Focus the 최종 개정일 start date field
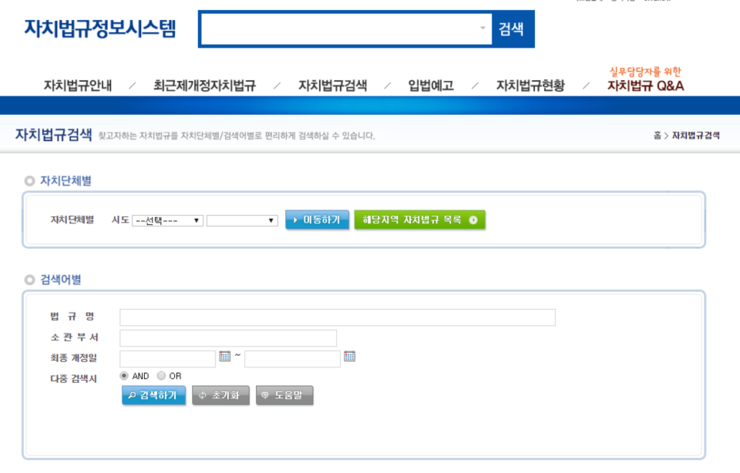The width and height of the screenshot is (740, 473). [x=168, y=359]
